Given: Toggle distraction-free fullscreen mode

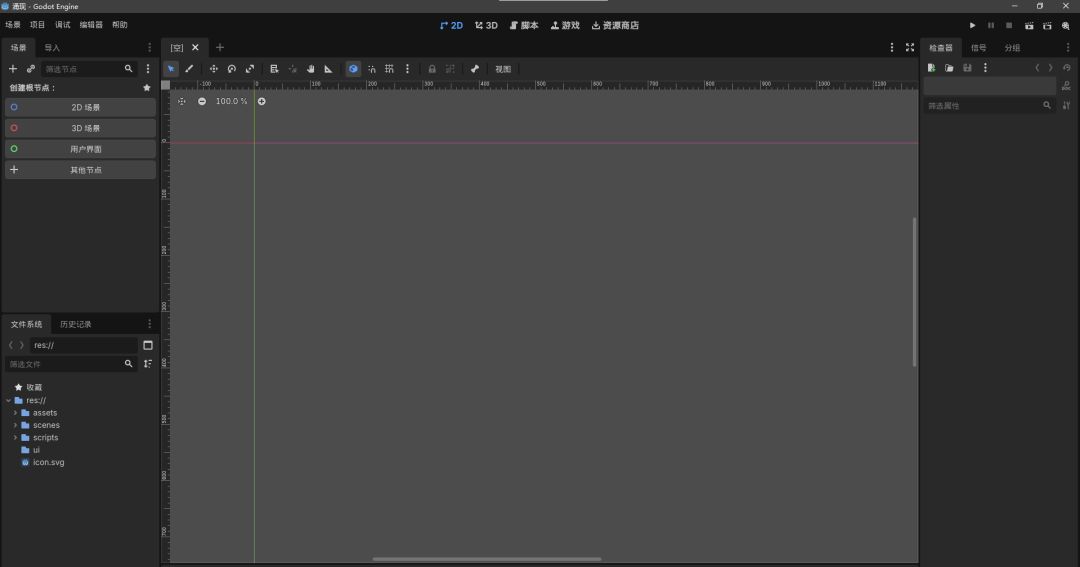Looking at the screenshot, I should (910, 48).
